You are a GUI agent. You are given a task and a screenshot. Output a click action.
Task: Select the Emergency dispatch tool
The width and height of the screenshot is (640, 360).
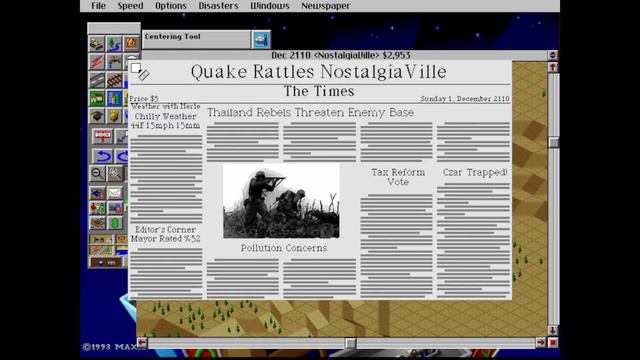pos(131,44)
